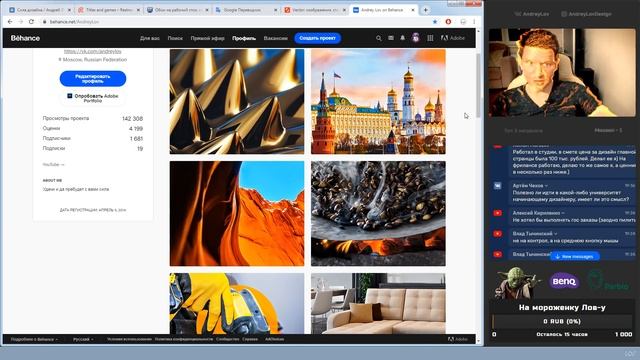Click the webcam video feed
This screenshot has height=360, width=640.
(x=562, y=73)
